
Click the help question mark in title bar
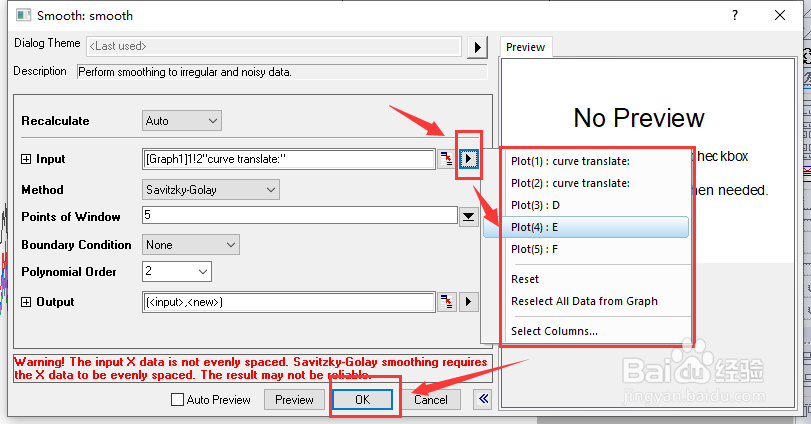click(735, 16)
